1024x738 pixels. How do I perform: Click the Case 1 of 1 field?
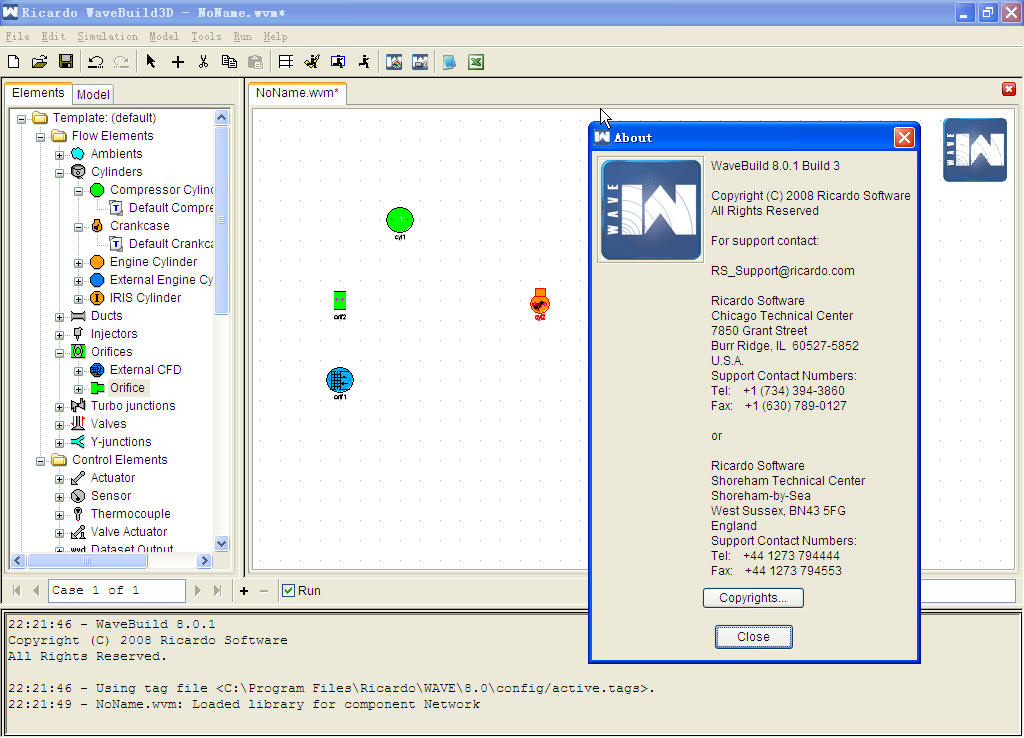116,590
